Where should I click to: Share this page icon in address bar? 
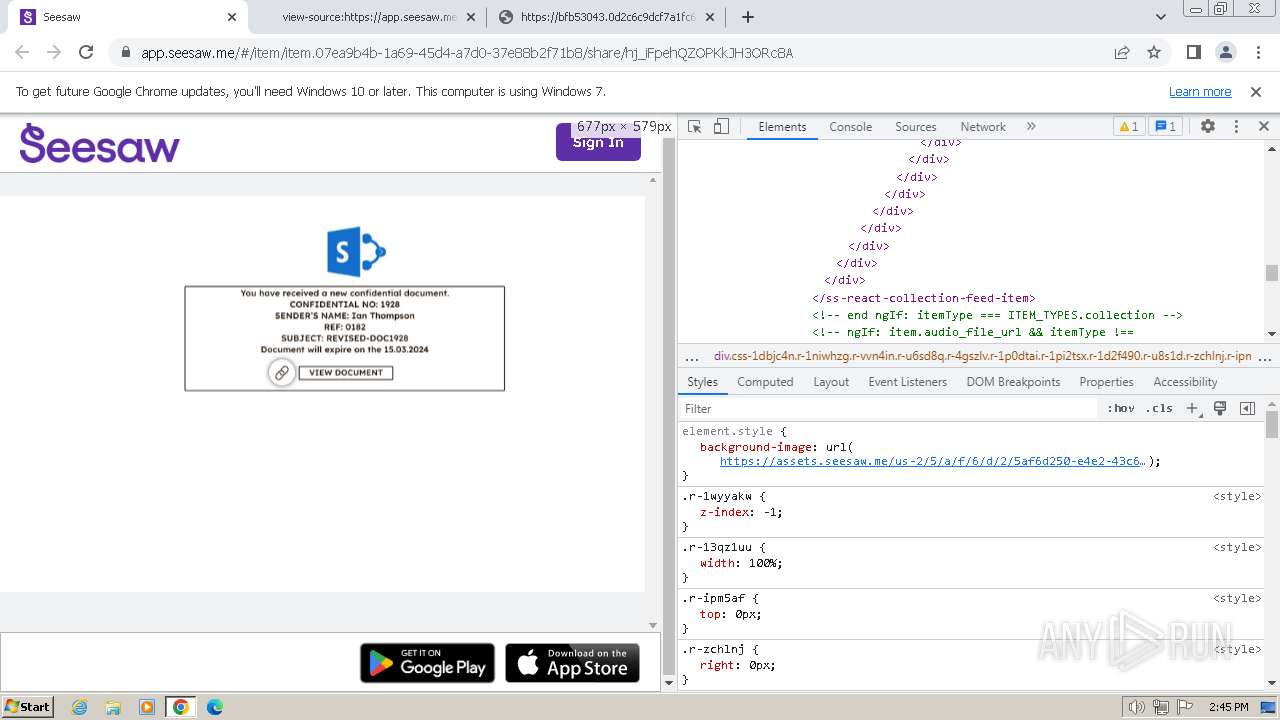pyautogui.click(x=1122, y=53)
